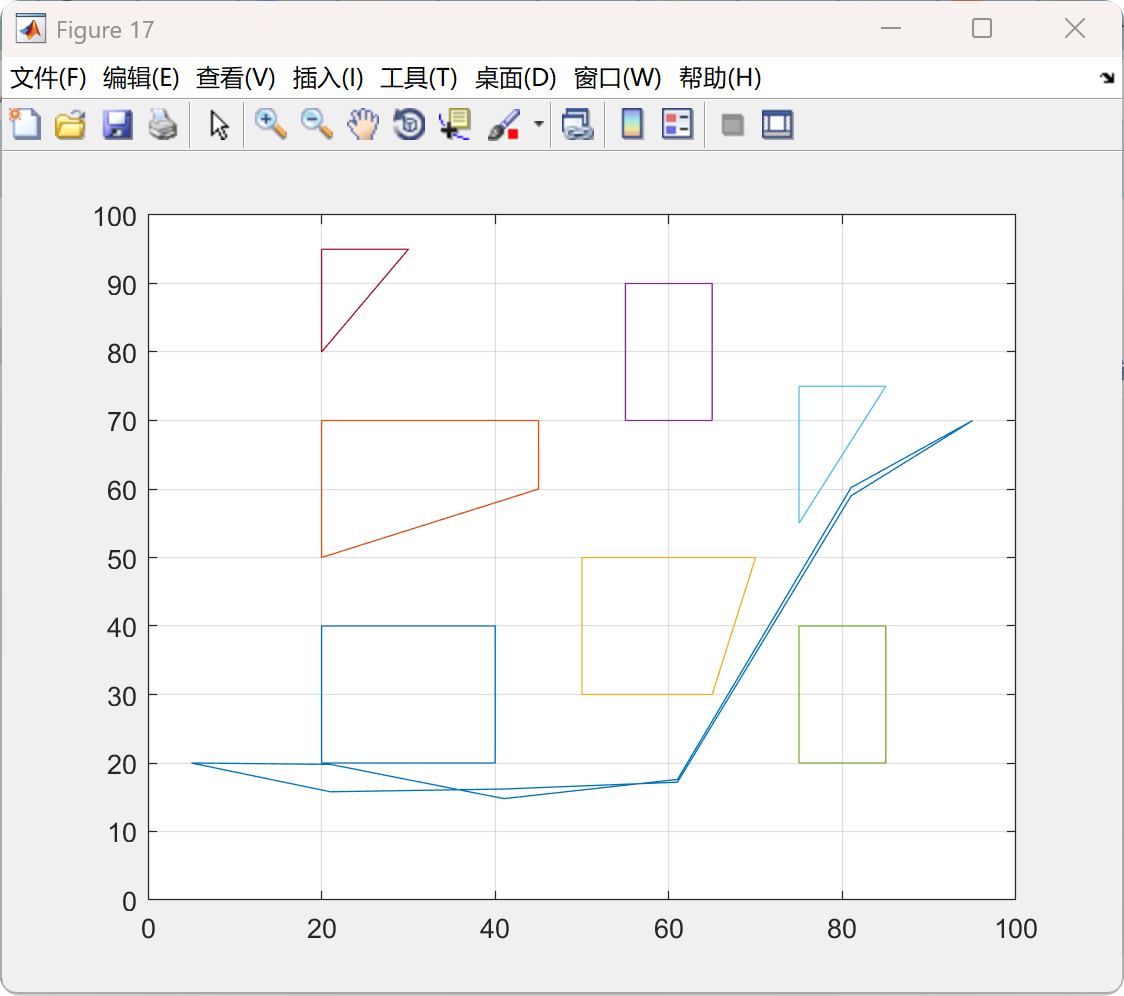Activate the Zoom Out magnifier tool
1124x996 pixels.
[x=316, y=125]
